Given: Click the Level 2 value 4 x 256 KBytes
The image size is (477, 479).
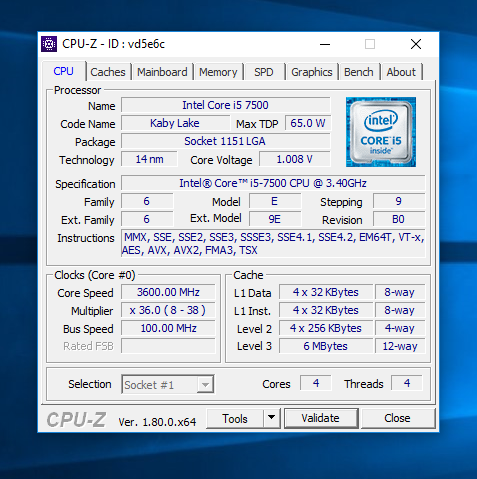Looking at the screenshot, I should point(326,328).
